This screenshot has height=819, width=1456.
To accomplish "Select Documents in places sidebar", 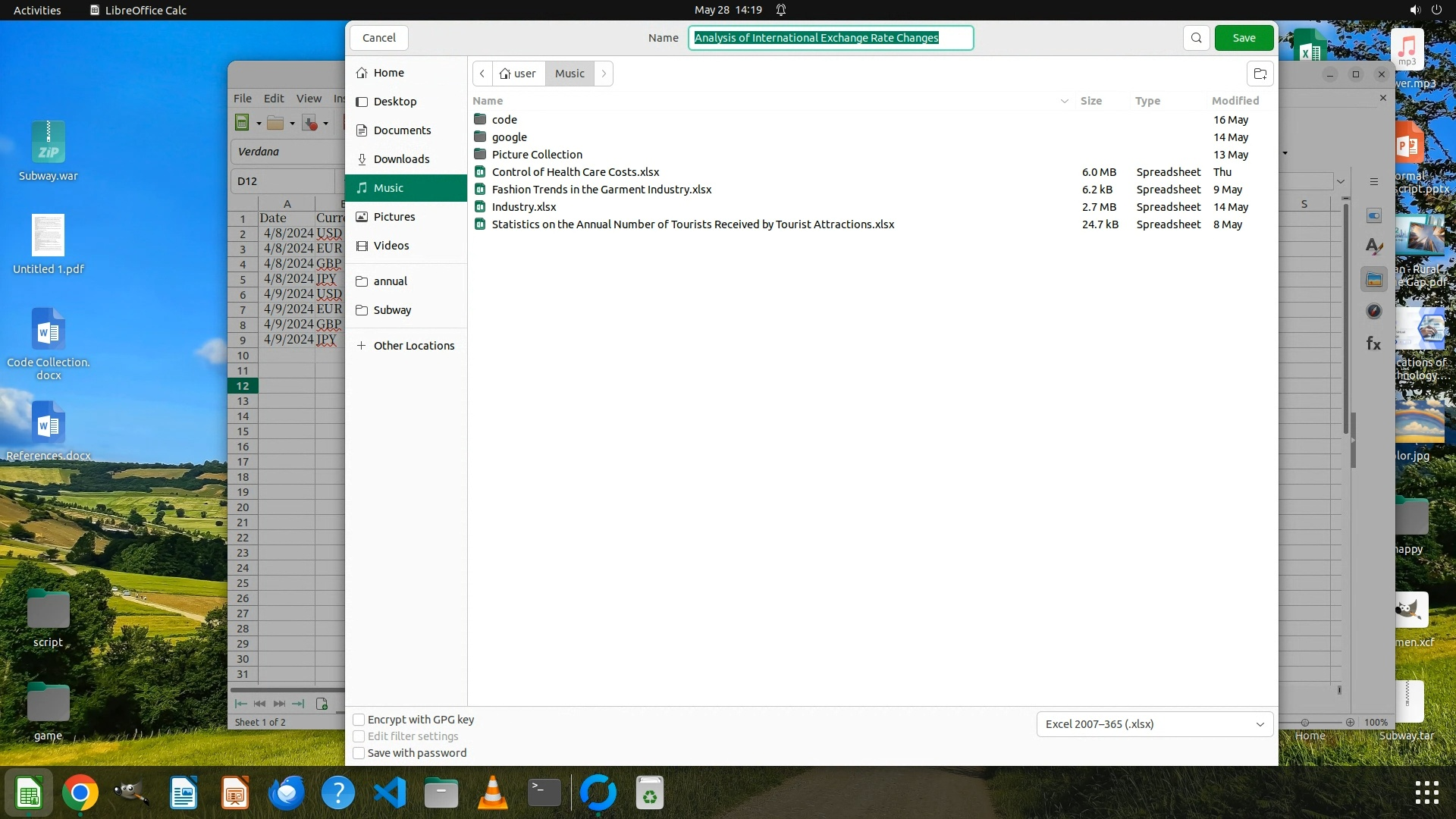I will point(402,130).
